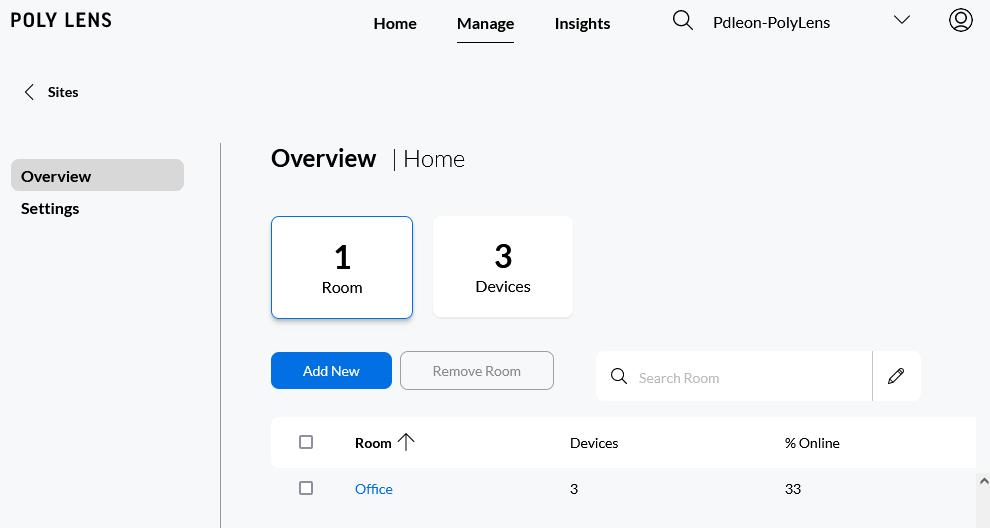Screen dimensions: 990x528
Task: Open search with the magnifier icon in header
Action: 683,21
